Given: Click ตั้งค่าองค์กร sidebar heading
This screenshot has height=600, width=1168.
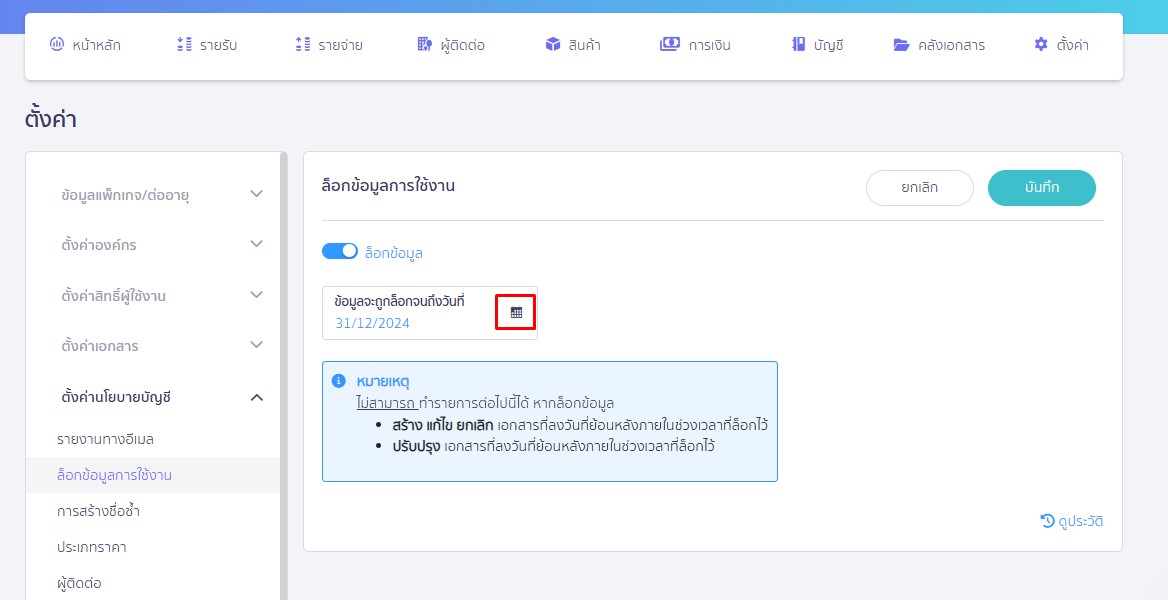Looking at the screenshot, I should click(99, 244).
